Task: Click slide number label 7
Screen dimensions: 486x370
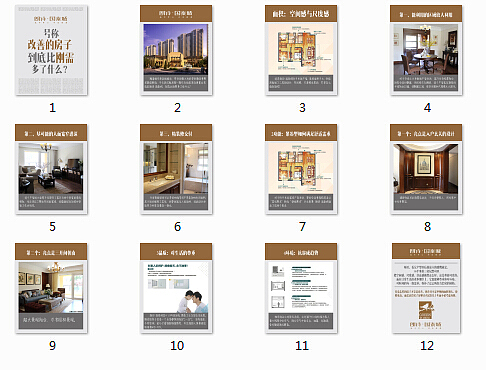Action: pos(302,227)
